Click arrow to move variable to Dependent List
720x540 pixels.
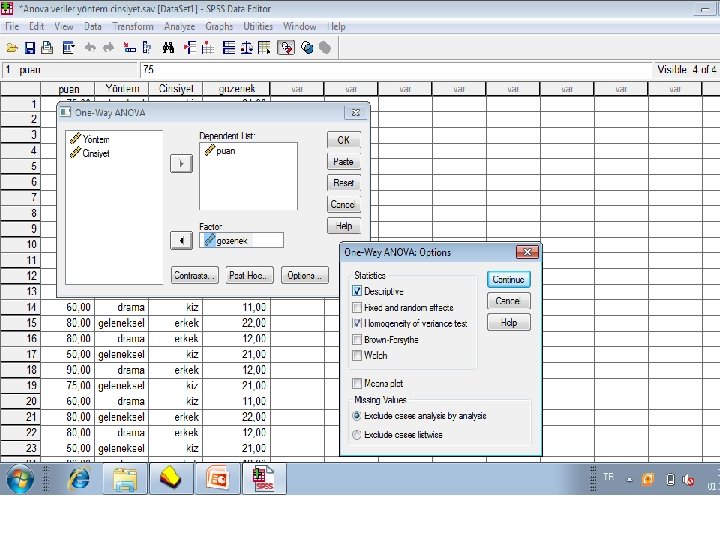pos(181,163)
